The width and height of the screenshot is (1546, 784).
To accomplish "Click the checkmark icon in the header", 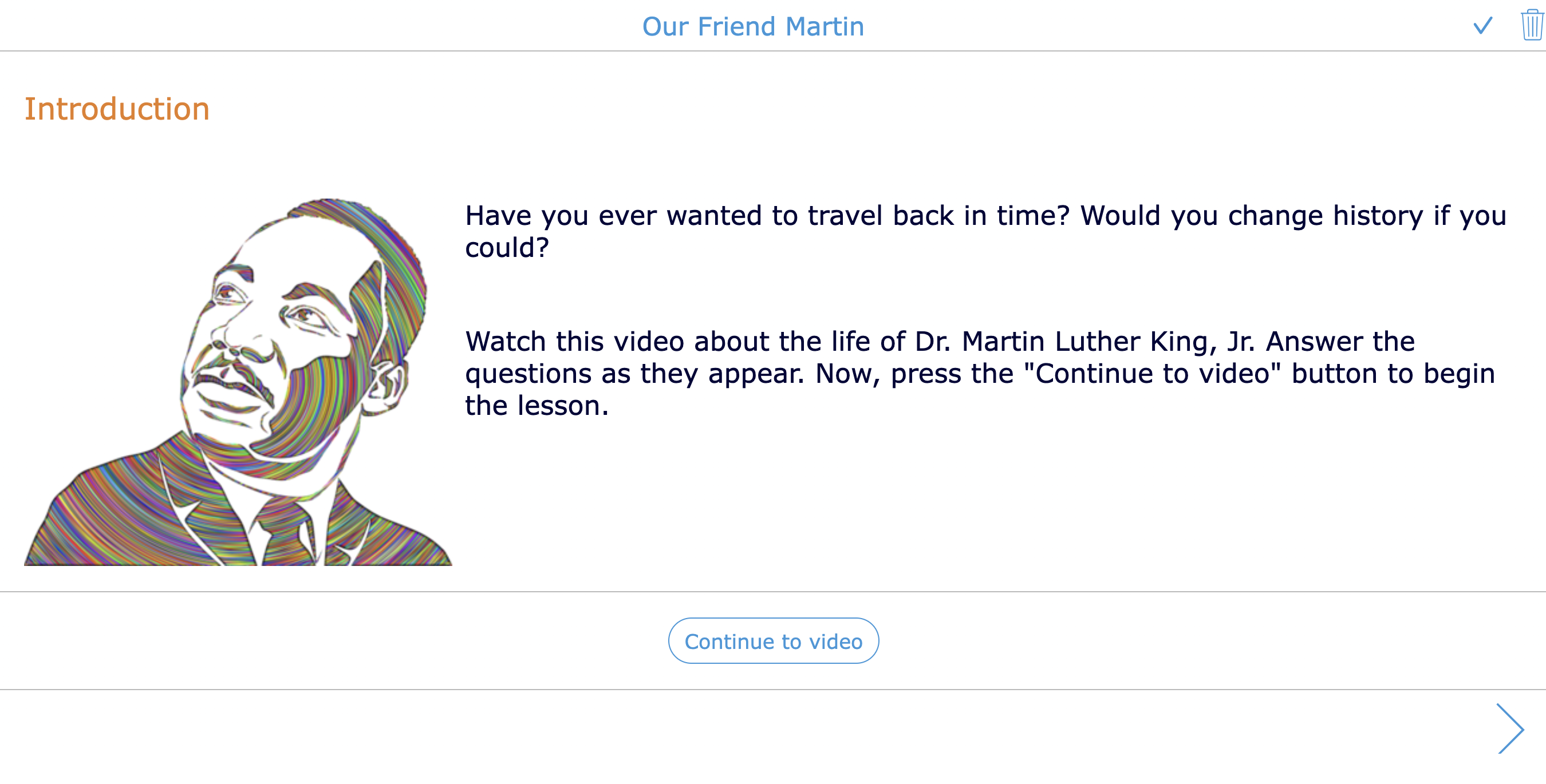I will click(1482, 26).
